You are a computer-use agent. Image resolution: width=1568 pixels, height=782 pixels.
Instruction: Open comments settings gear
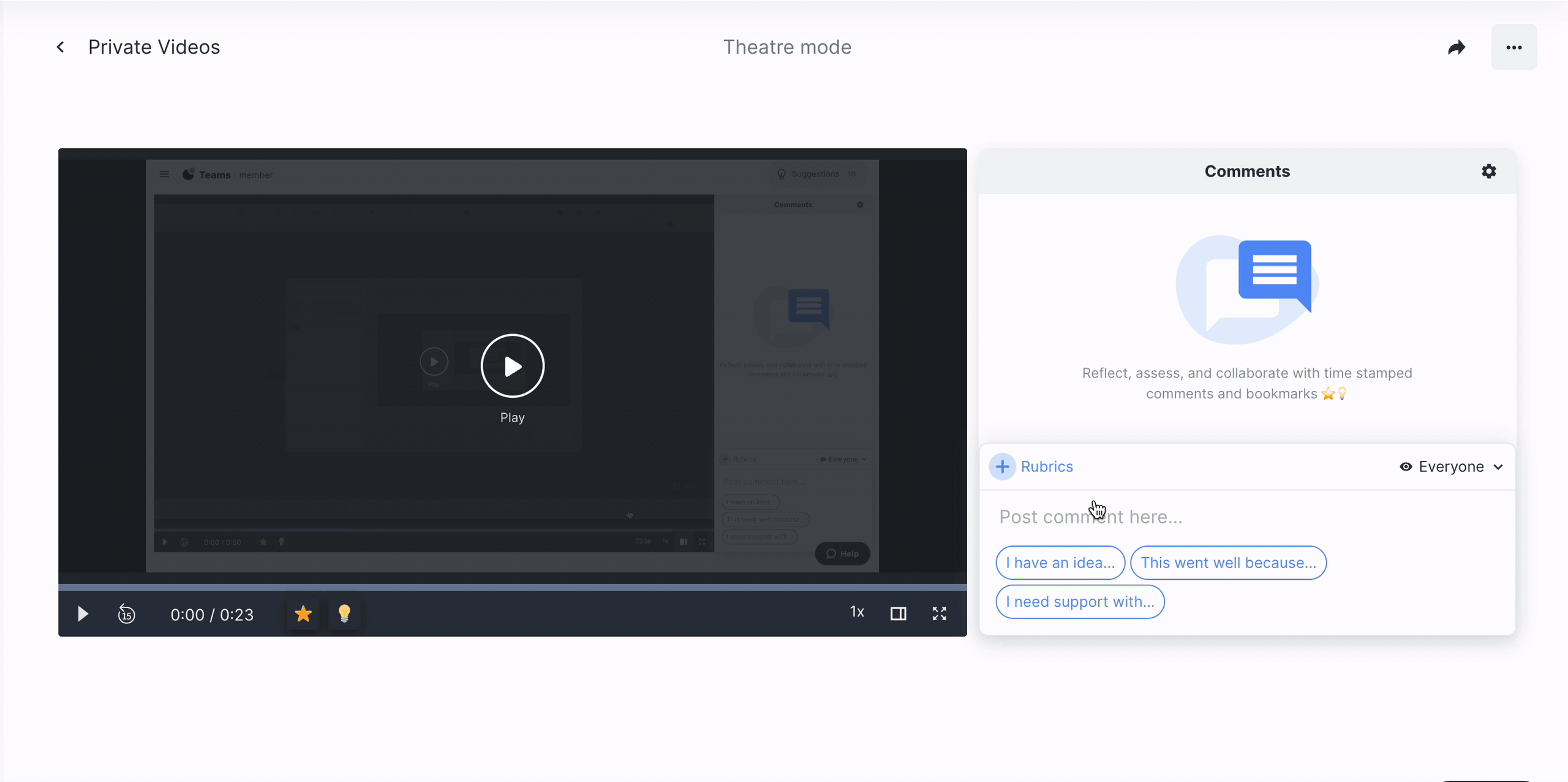tap(1489, 172)
